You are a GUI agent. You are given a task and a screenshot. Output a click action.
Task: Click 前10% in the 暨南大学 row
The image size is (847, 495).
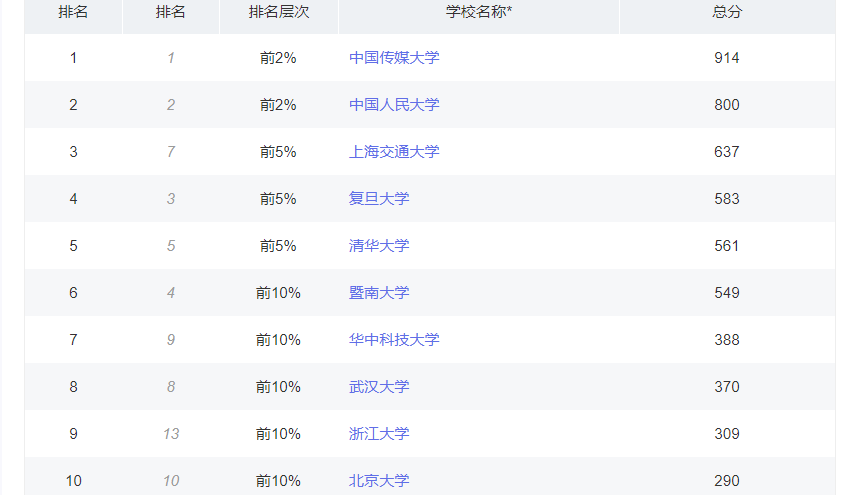tap(278, 293)
